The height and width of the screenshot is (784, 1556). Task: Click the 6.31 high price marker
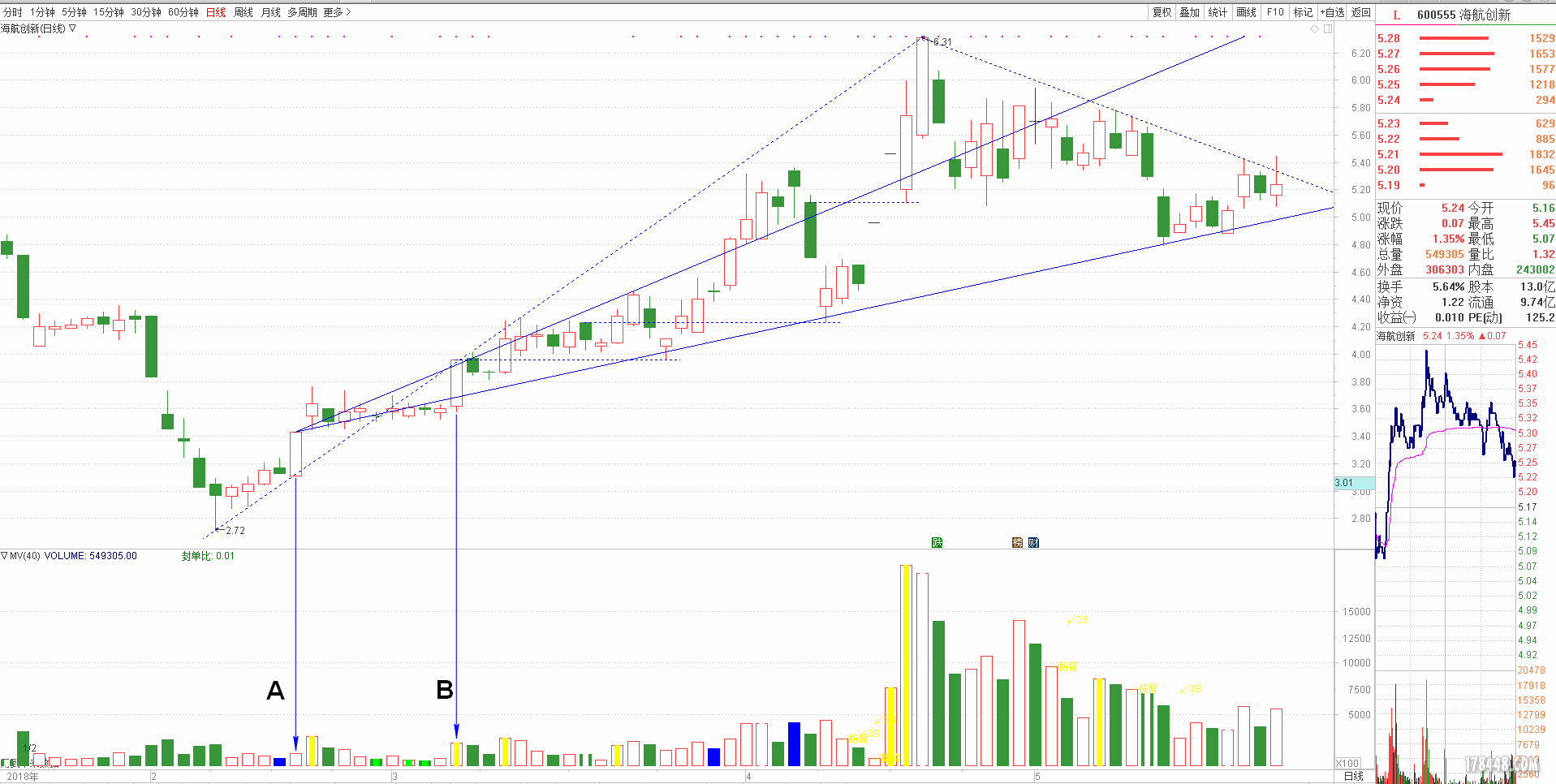coord(942,42)
